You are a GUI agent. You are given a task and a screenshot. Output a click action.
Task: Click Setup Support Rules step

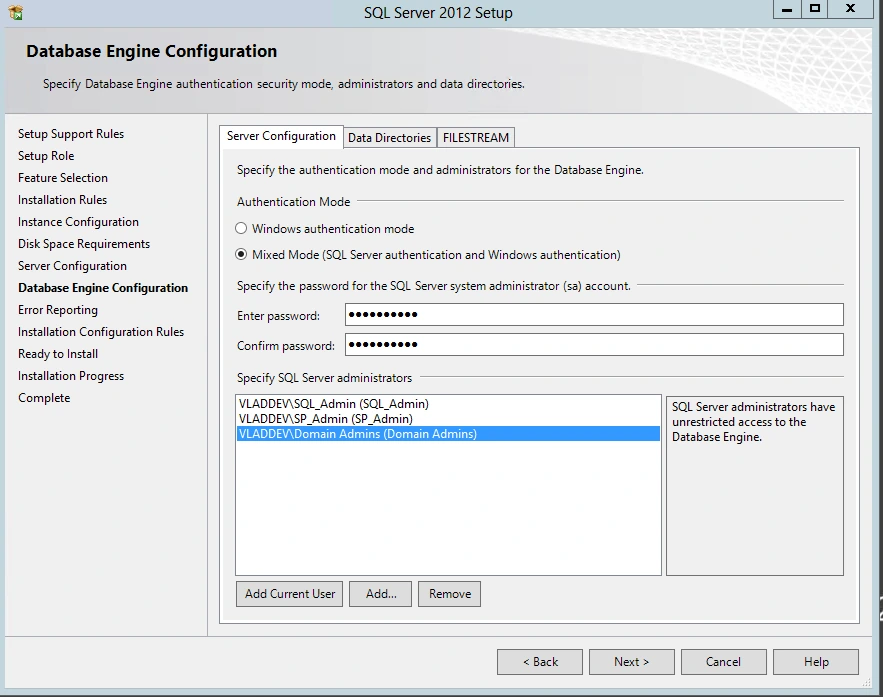click(71, 134)
